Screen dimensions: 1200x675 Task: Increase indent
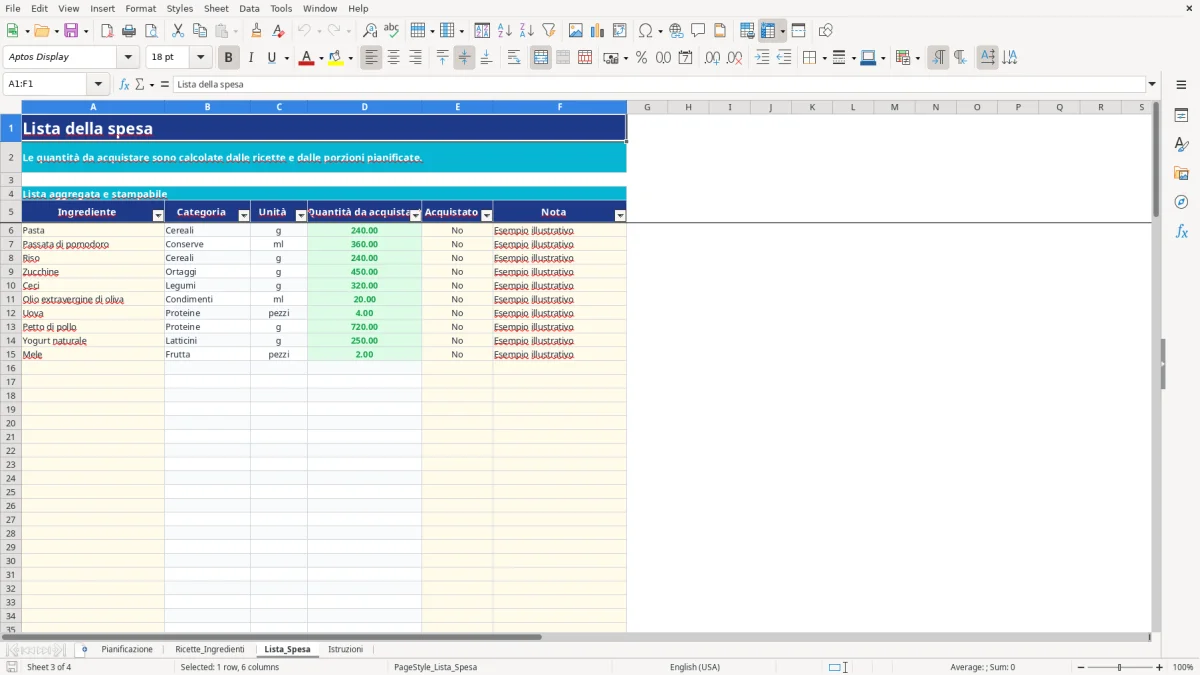(x=762, y=58)
